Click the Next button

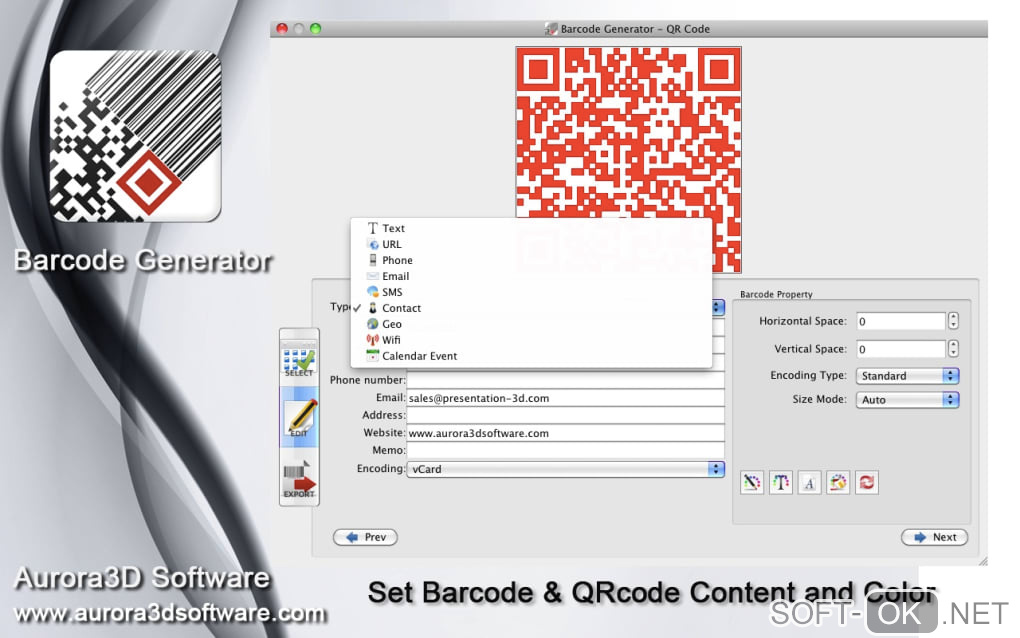pos(935,537)
